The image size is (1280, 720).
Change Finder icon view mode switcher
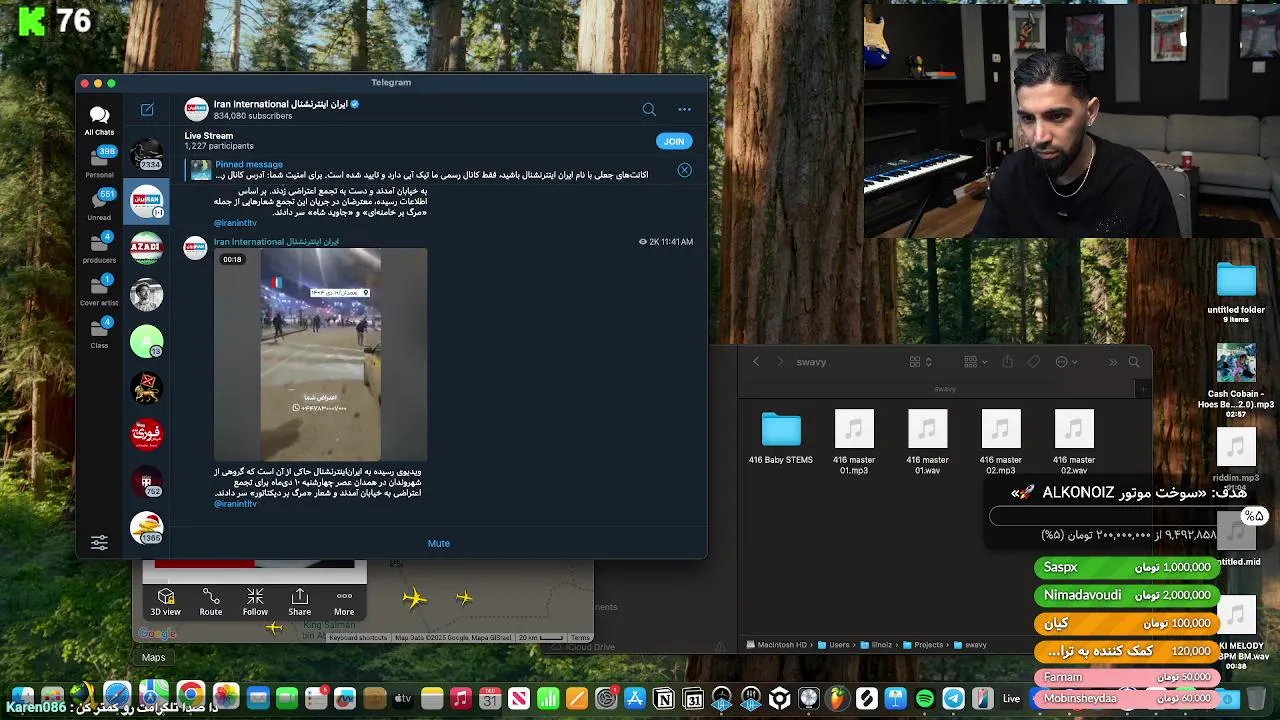[x=921, y=362]
